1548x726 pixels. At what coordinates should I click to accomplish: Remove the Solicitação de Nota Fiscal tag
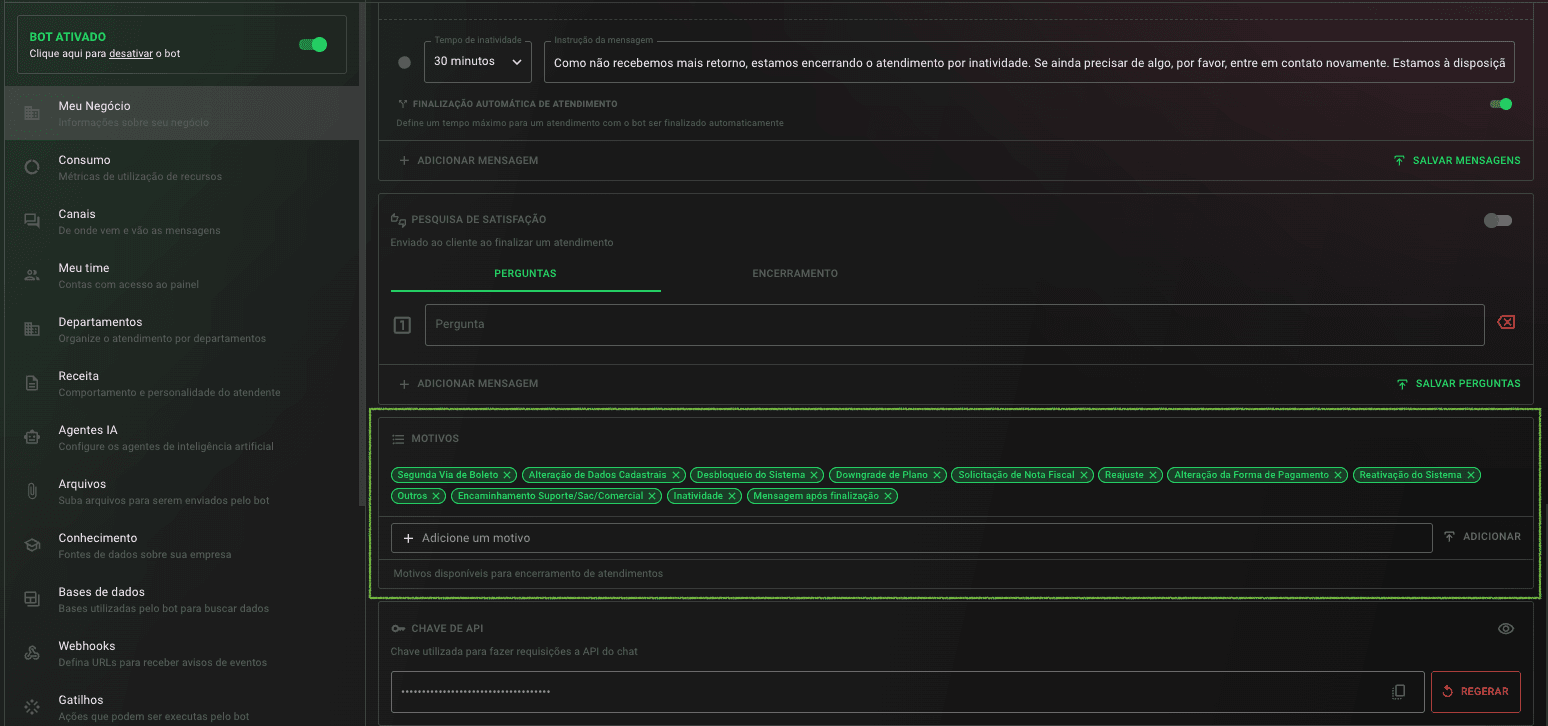pos(1084,475)
